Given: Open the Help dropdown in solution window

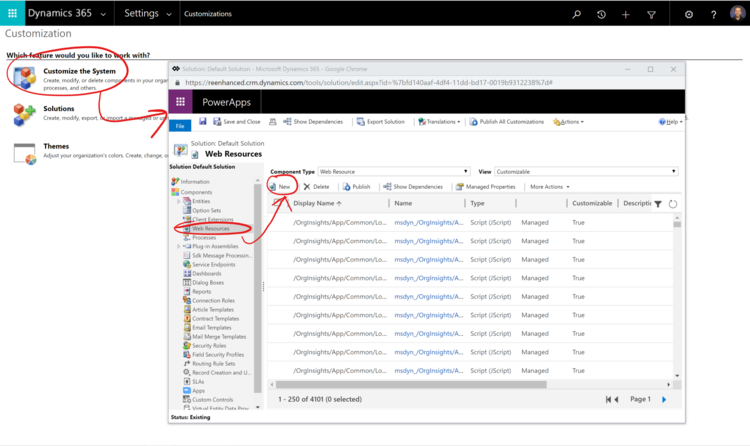Looking at the screenshot, I should tap(671, 122).
